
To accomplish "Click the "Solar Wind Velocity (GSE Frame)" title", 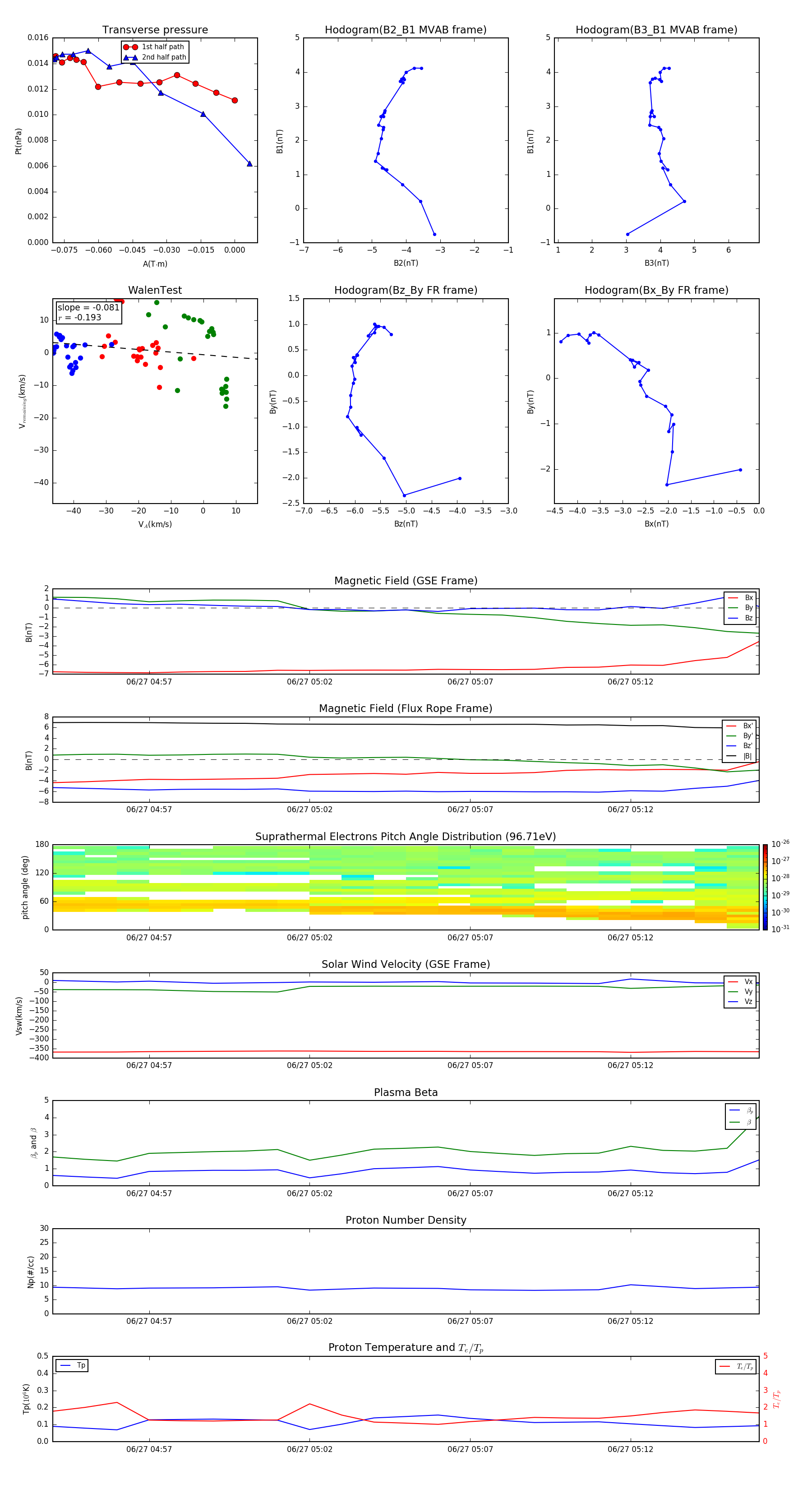I will [406, 964].
